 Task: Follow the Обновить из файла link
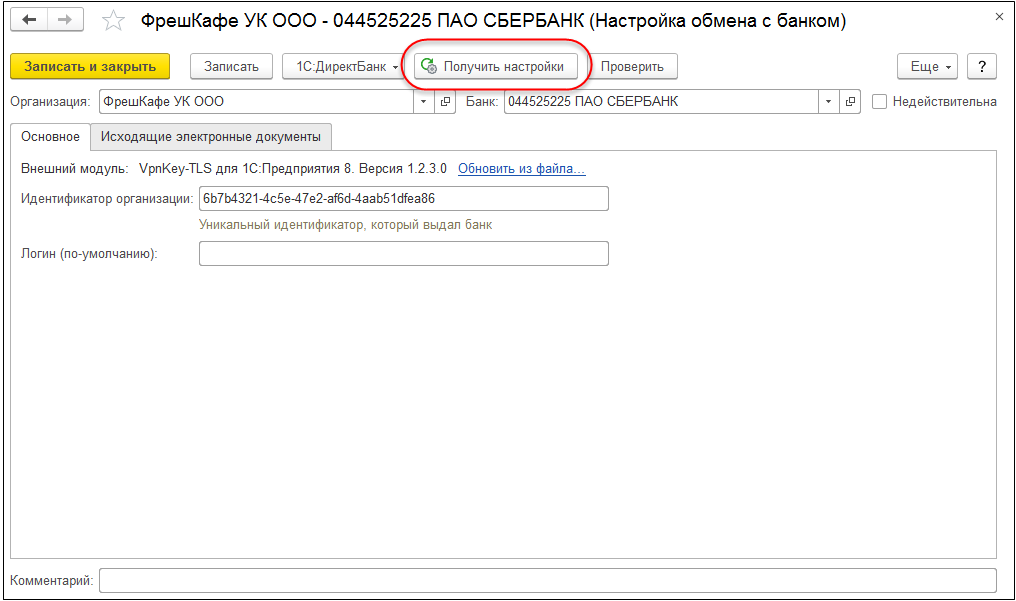click(x=521, y=169)
